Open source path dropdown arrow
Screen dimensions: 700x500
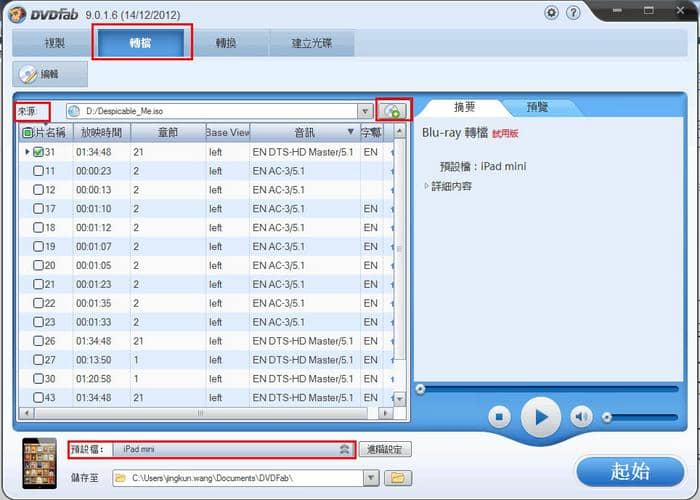point(365,111)
